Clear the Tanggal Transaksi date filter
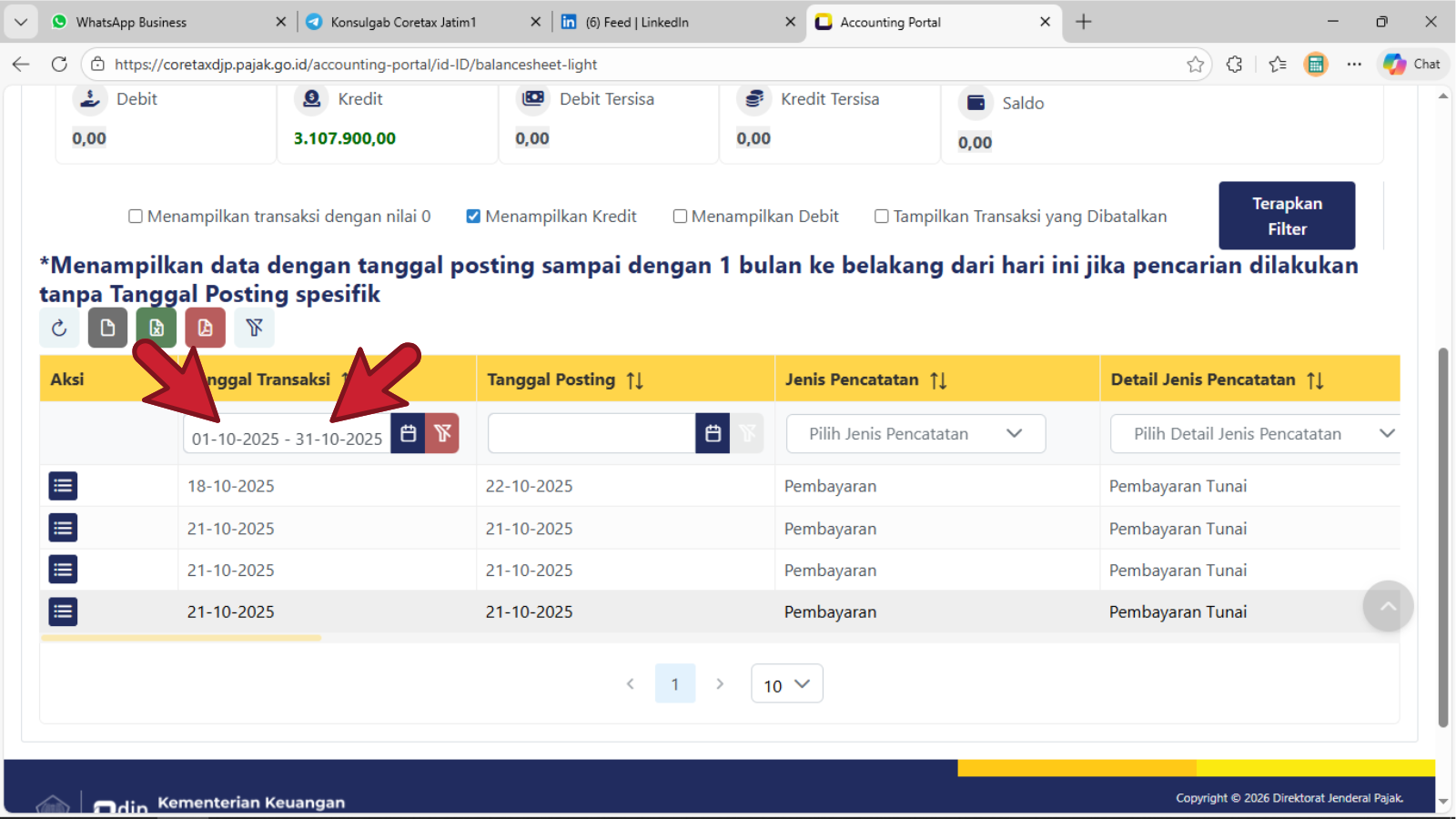This screenshot has height=819, width=1456. click(442, 434)
